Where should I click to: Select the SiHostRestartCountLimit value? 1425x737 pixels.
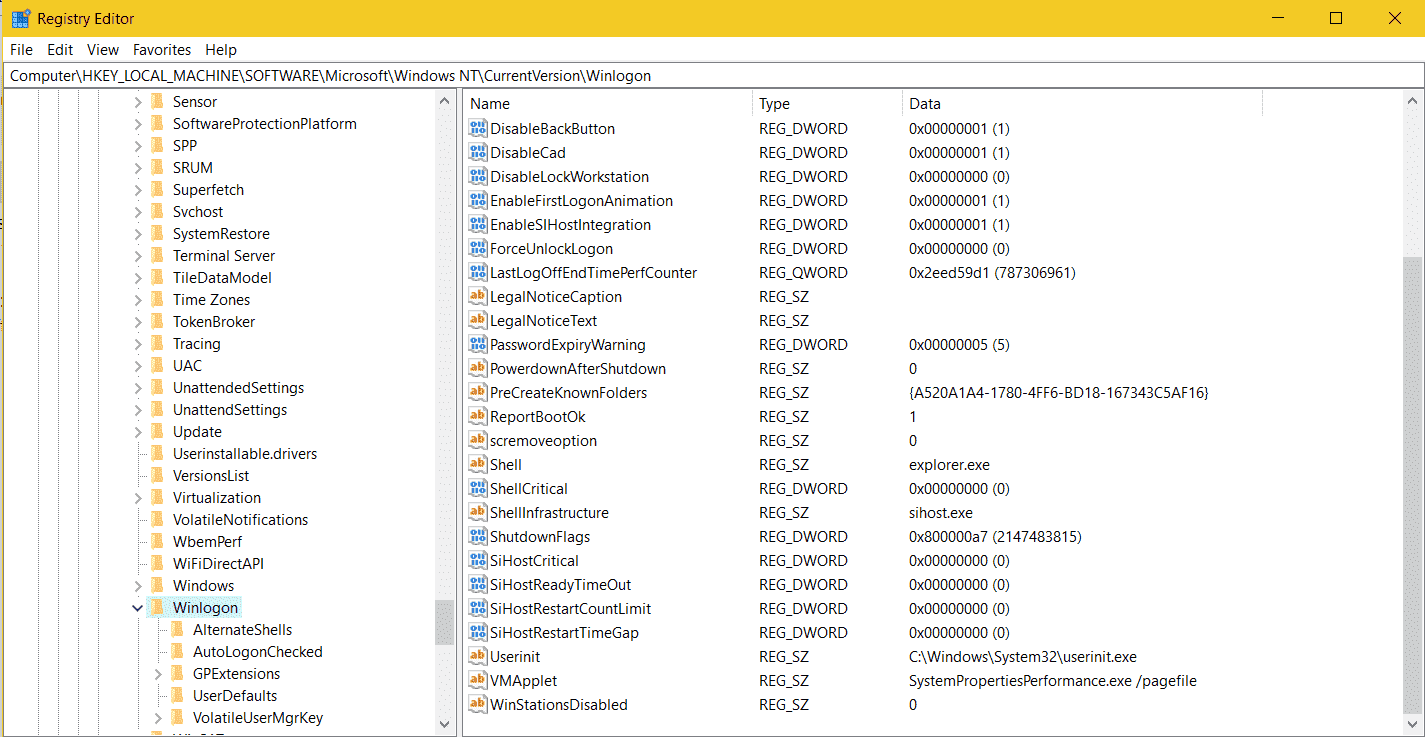coord(570,609)
